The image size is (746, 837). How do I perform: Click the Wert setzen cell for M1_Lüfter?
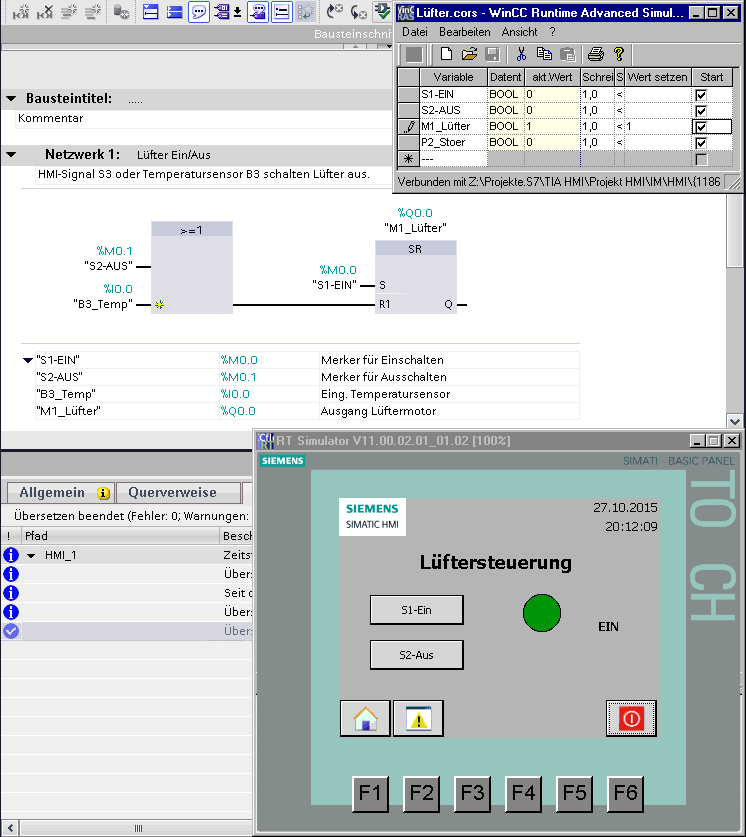656,127
